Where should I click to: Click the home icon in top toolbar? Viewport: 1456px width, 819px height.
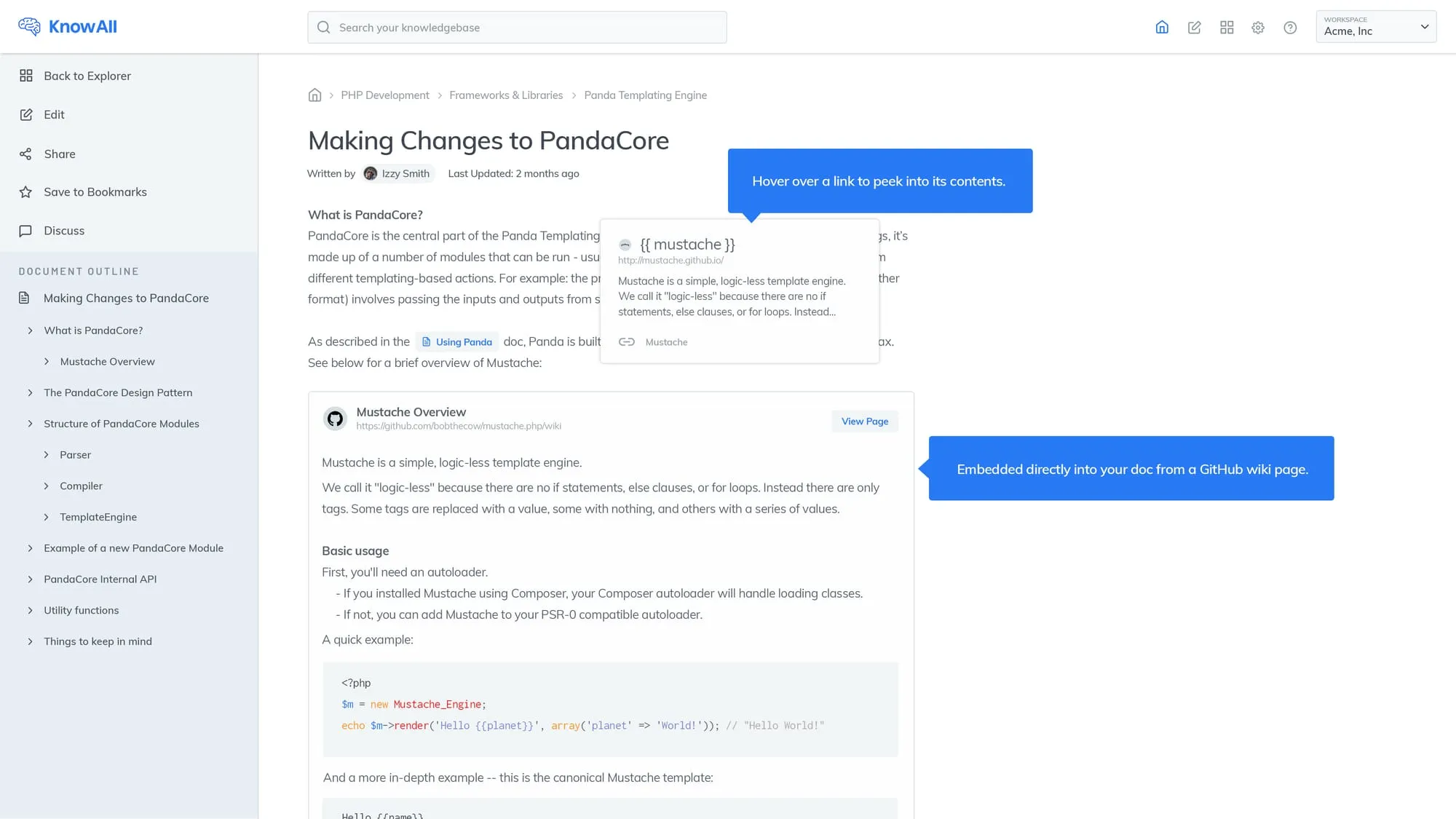pos(1162,28)
